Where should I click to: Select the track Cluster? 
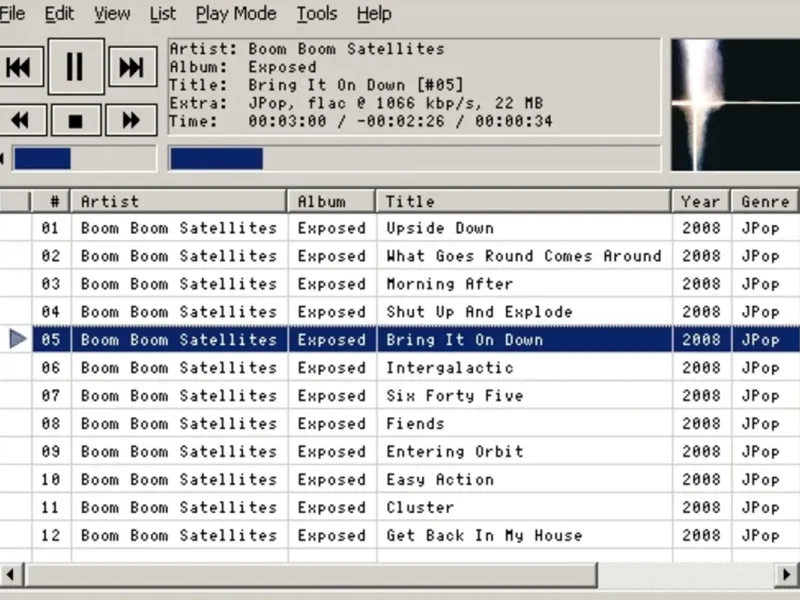tap(420, 508)
